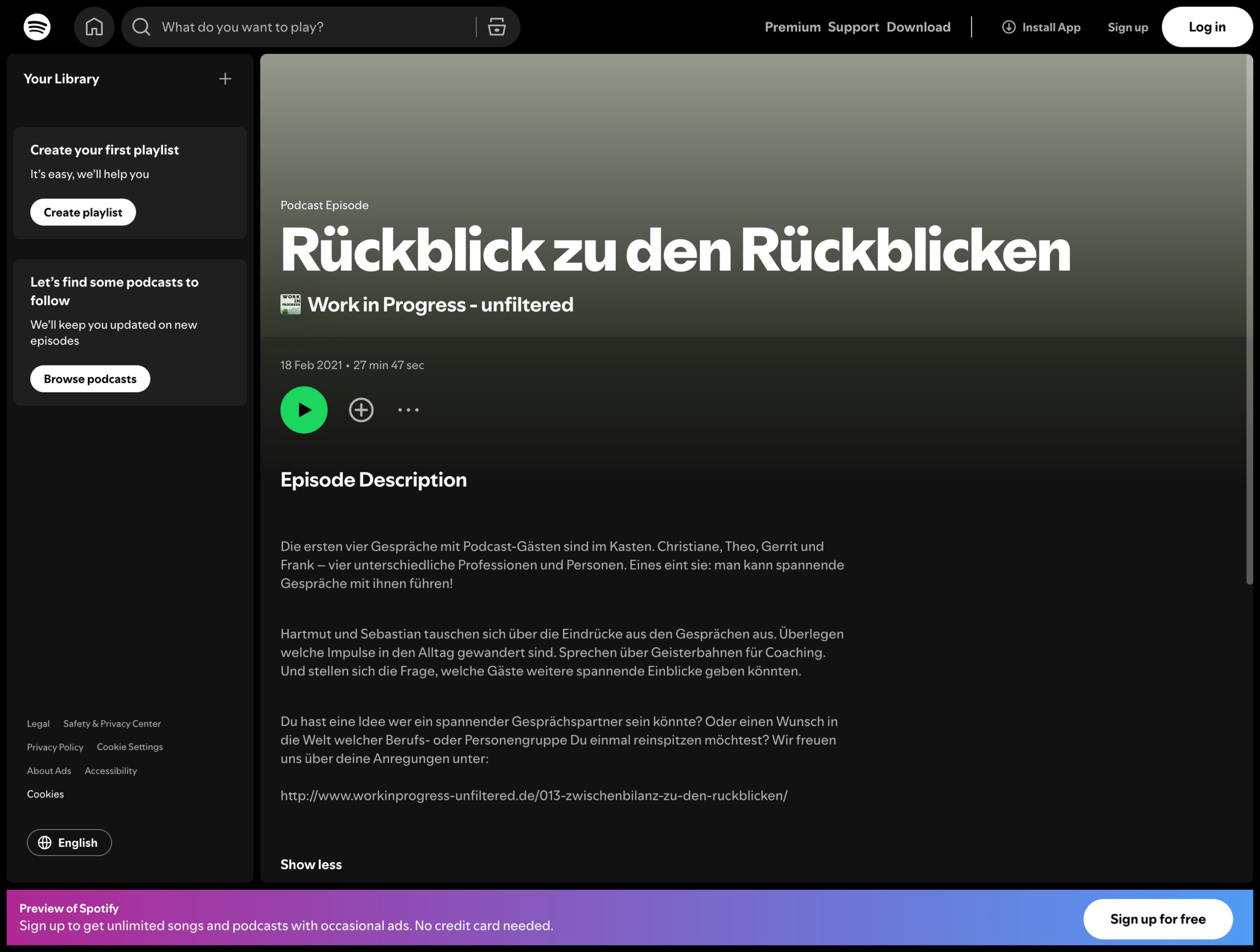The image size is (1260, 952).
Task: Open the About Ads link
Action: tap(49, 770)
